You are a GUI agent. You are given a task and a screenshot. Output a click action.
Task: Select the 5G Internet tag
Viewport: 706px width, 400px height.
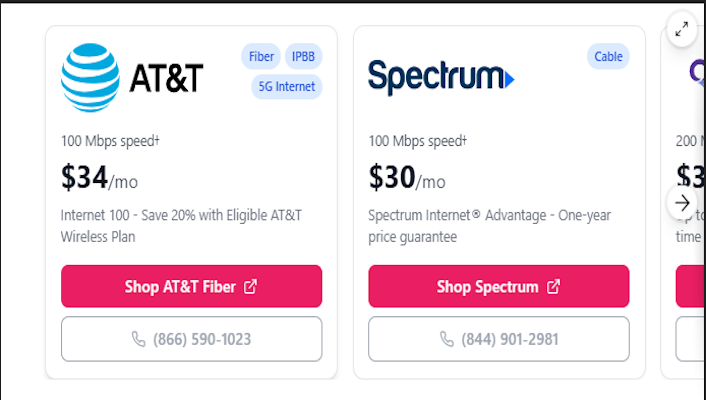(x=285, y=86)
